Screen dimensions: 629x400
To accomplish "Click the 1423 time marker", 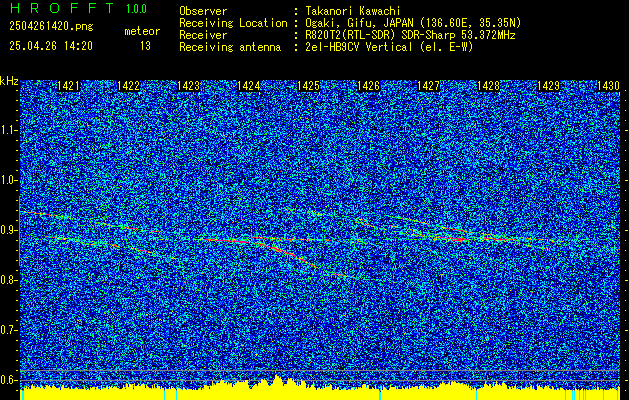I will tap(189, 86).
